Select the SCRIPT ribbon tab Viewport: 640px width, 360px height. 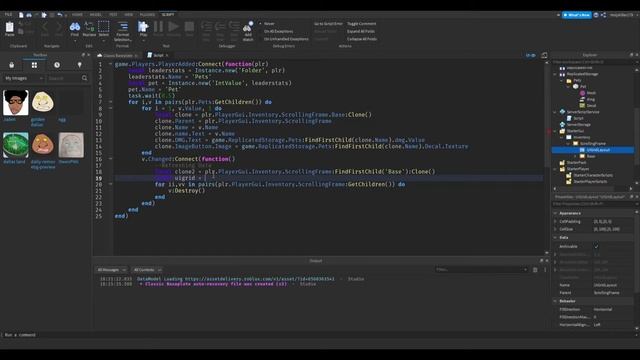pyautogui.click(x=168, y=15)
